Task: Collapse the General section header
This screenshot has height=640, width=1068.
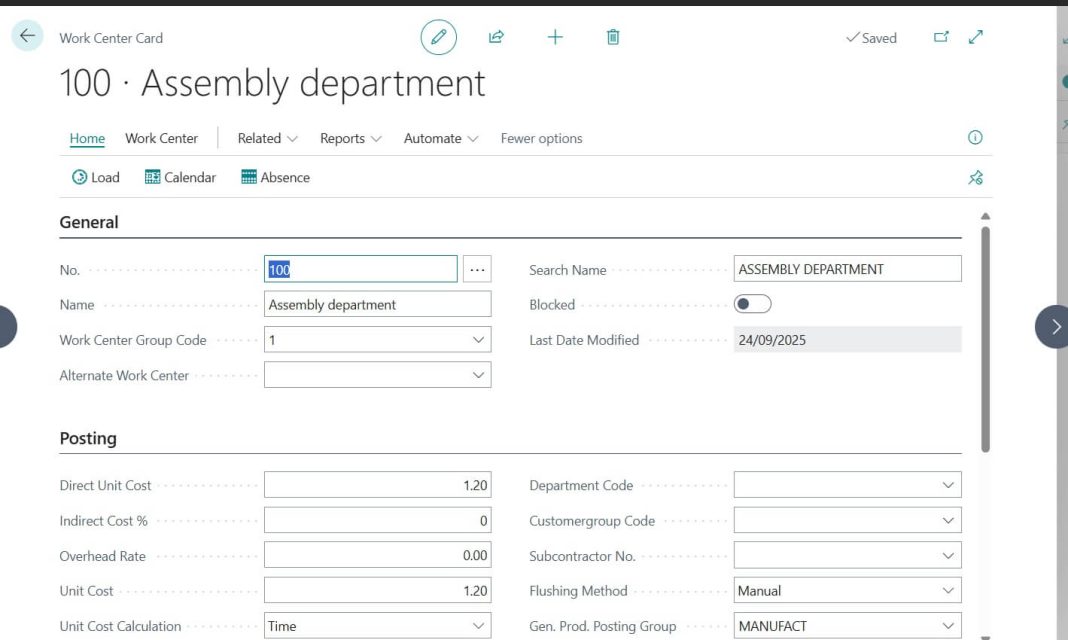Action: coord(88,222)
